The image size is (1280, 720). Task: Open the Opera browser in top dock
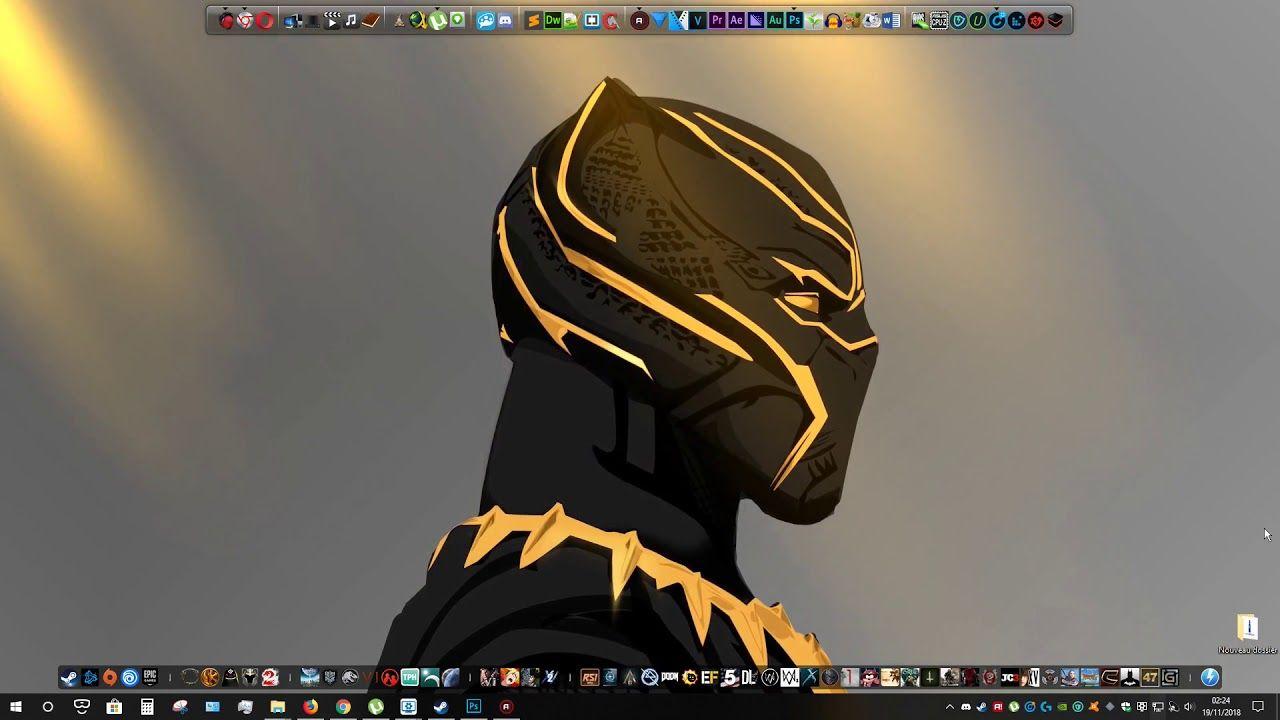264,20
